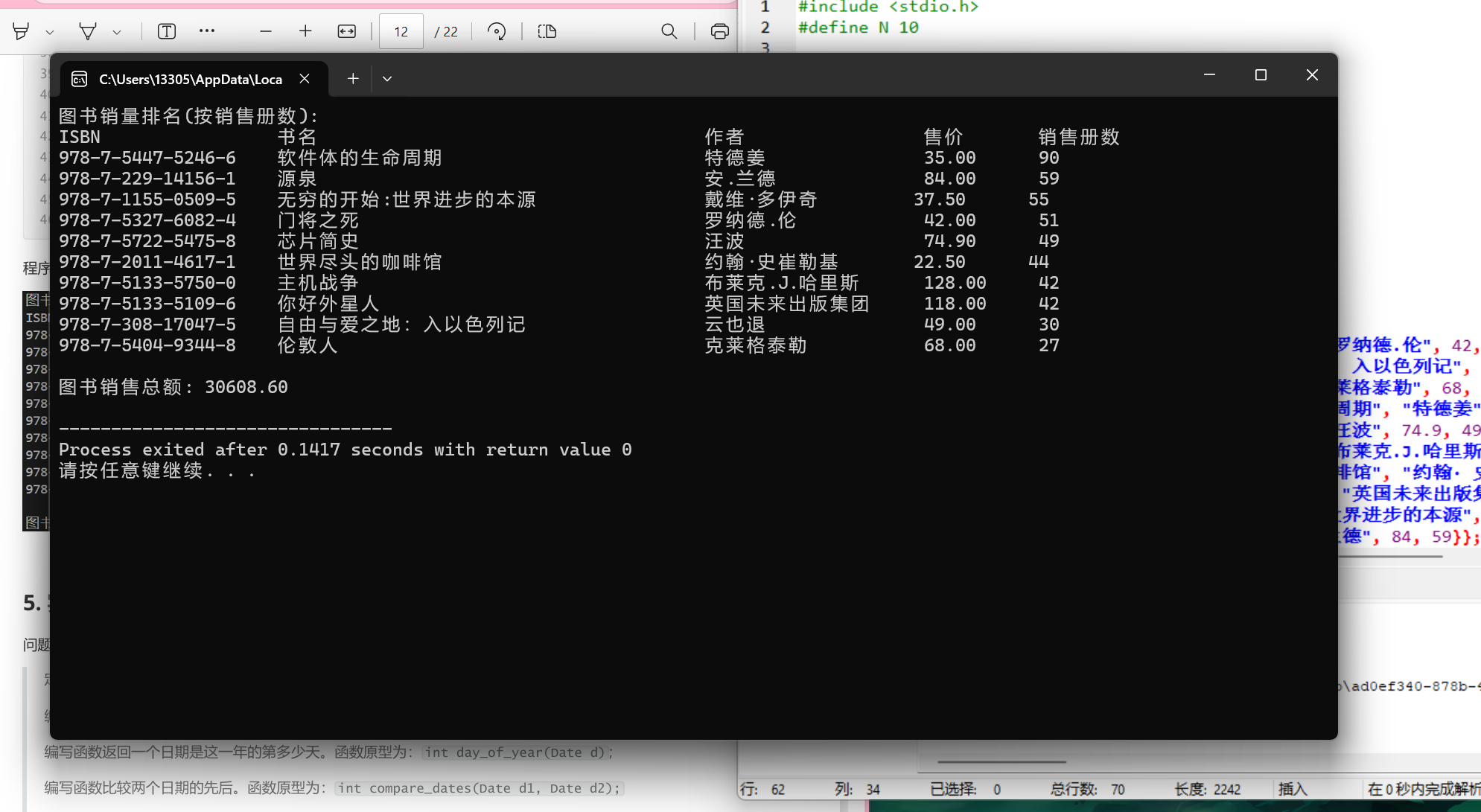1481x812 pixels.
Task: Open a new terminal tab with plus button
Action: pyautogui.click(x=353, y=78)
